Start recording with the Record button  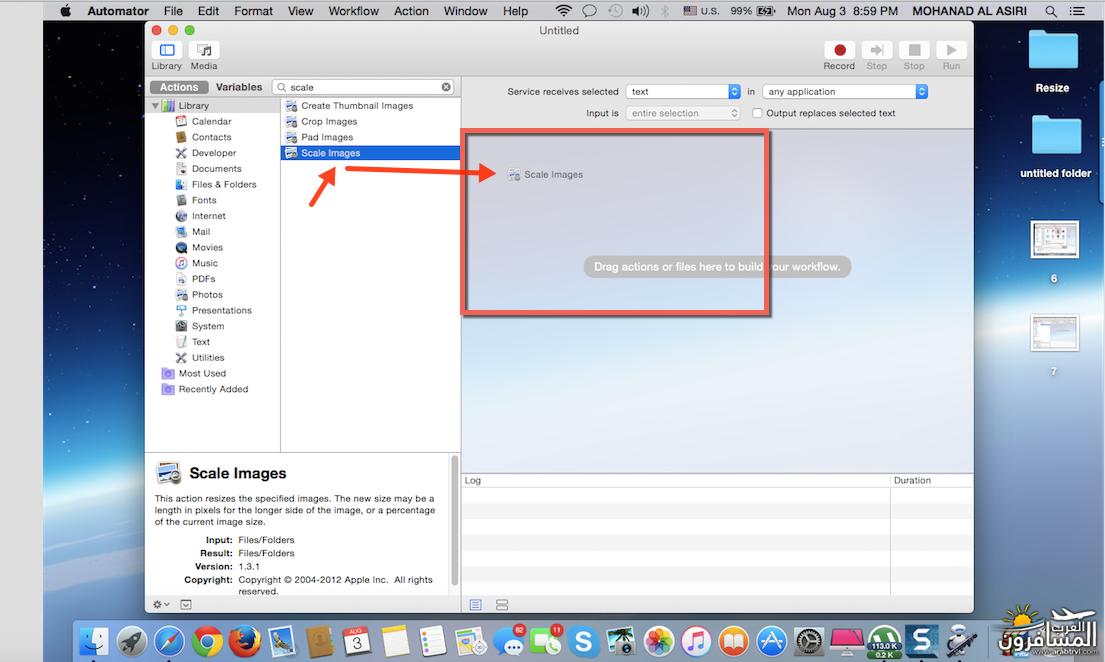pos(839,50)
